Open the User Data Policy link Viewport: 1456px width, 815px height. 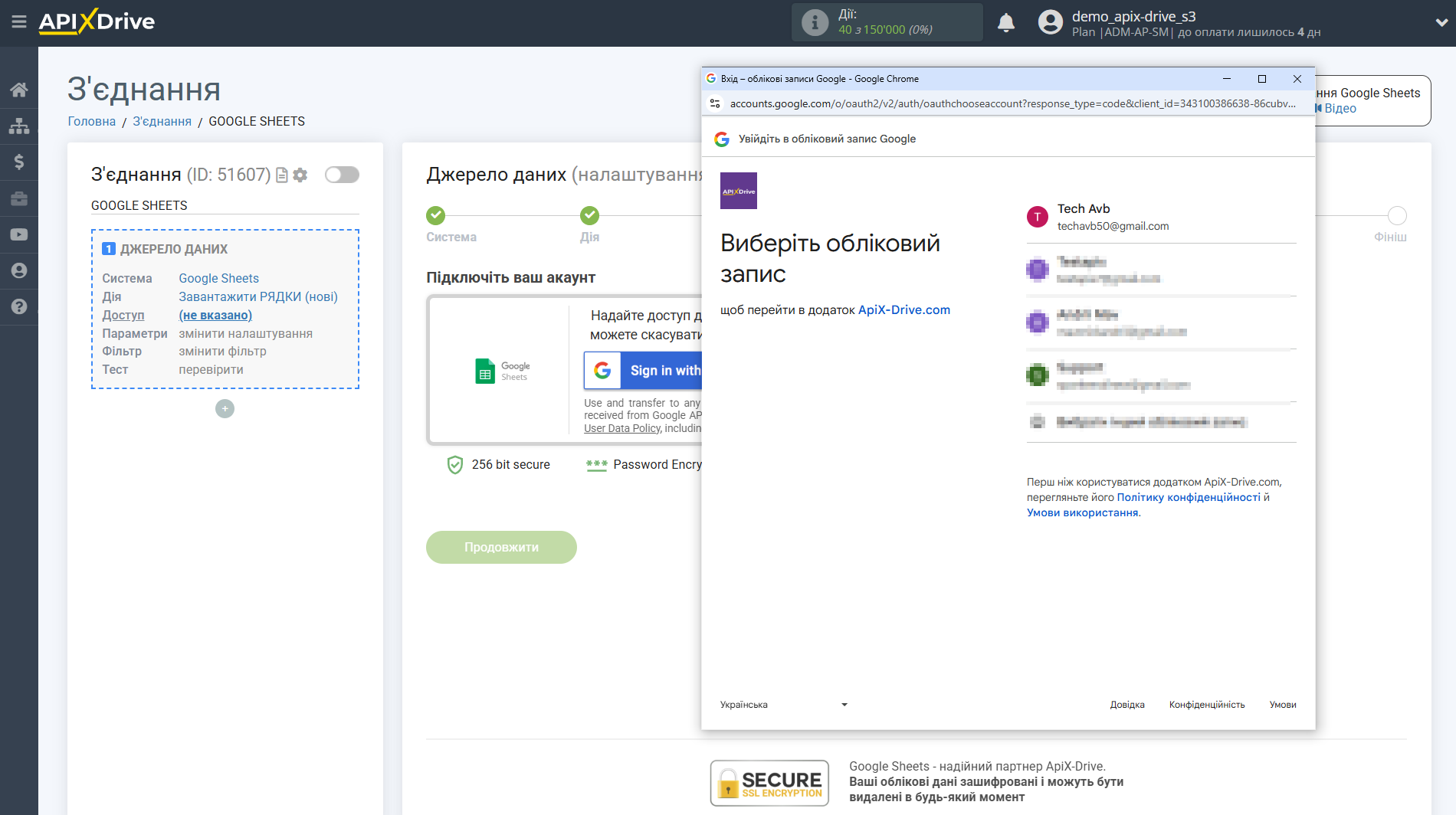tap(621, 428)
